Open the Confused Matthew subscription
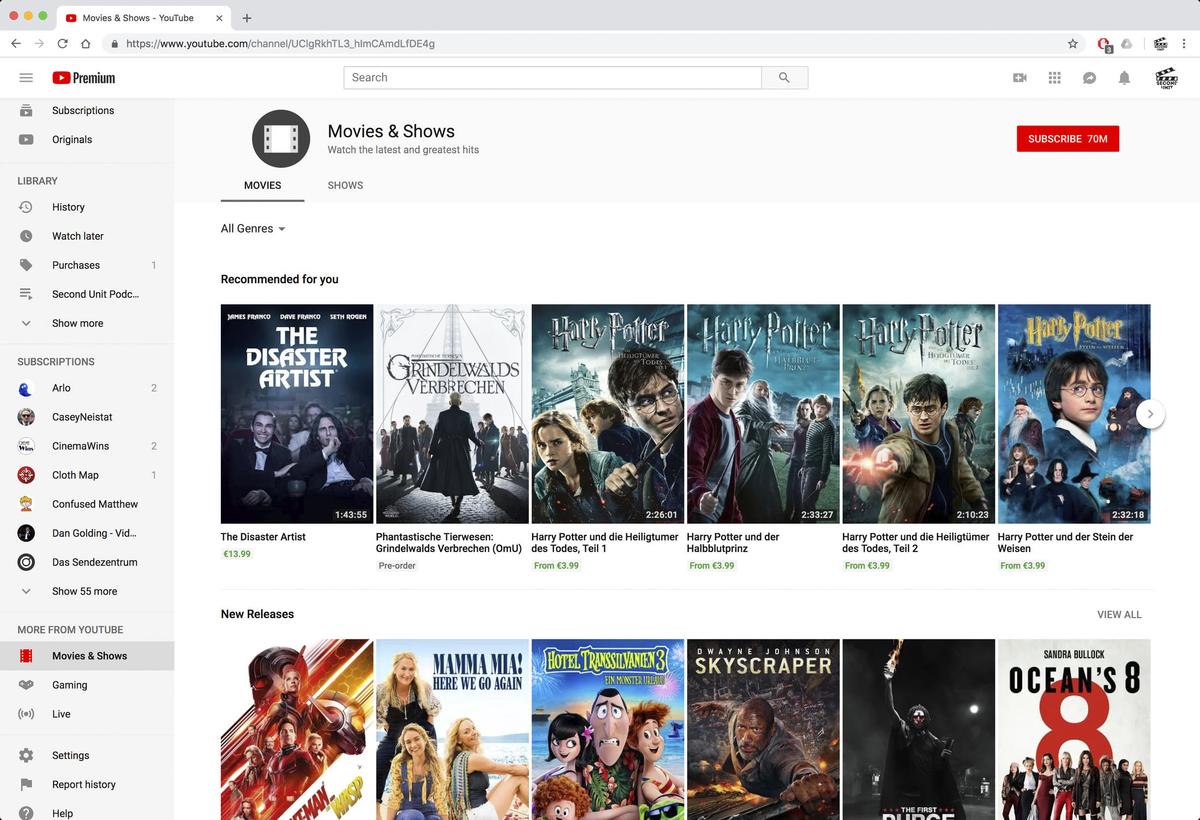This screenshot has width=1200, height=820. (87, 504)
